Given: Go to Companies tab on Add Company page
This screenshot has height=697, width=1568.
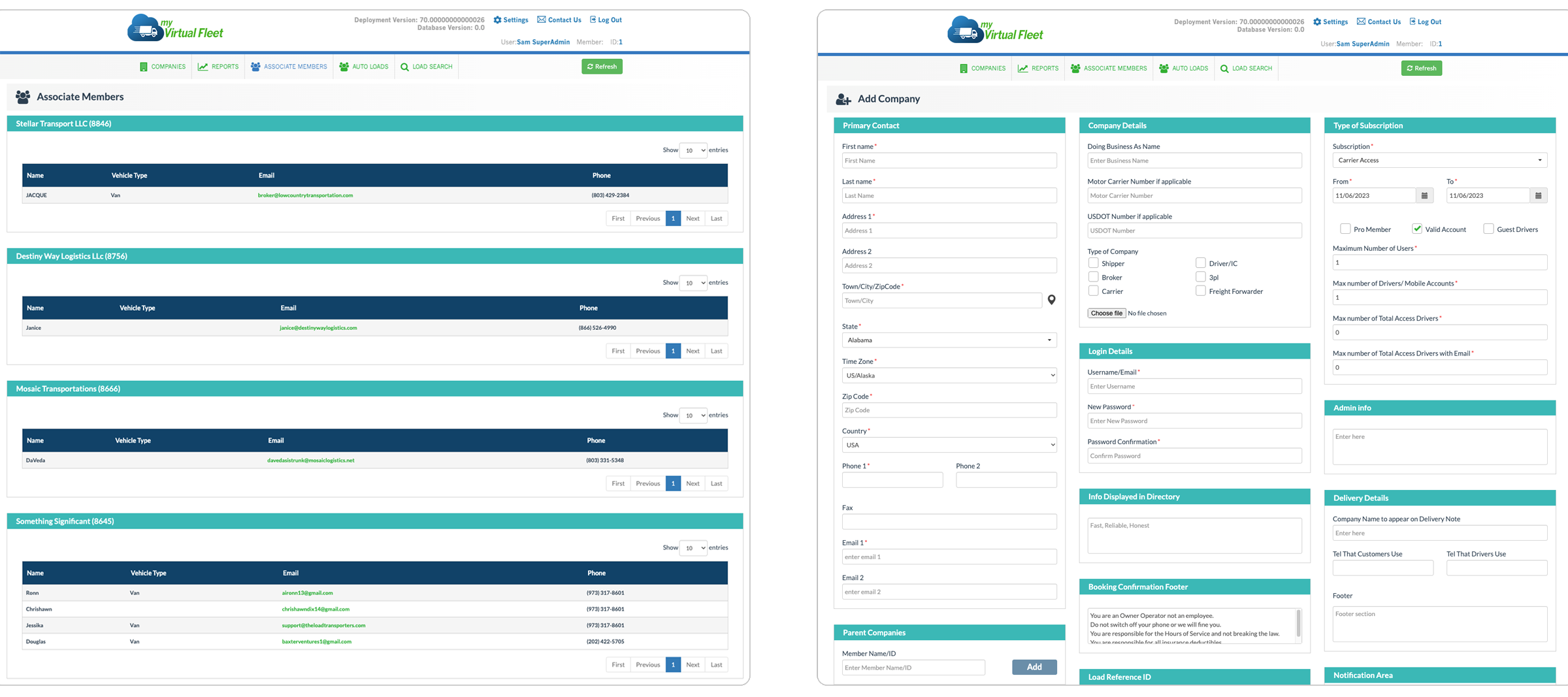Looking at the screenshot, I should (x=983, y=69).
